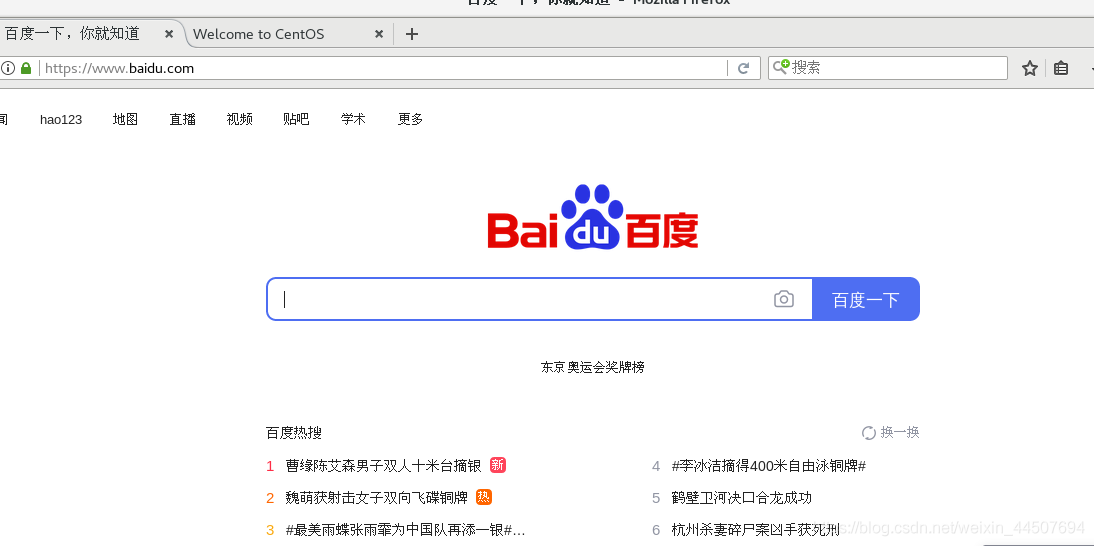Viewport: 1094px width, 546px height.
Task: Click the site information icon in the address bar
Action: coord(8,68)
